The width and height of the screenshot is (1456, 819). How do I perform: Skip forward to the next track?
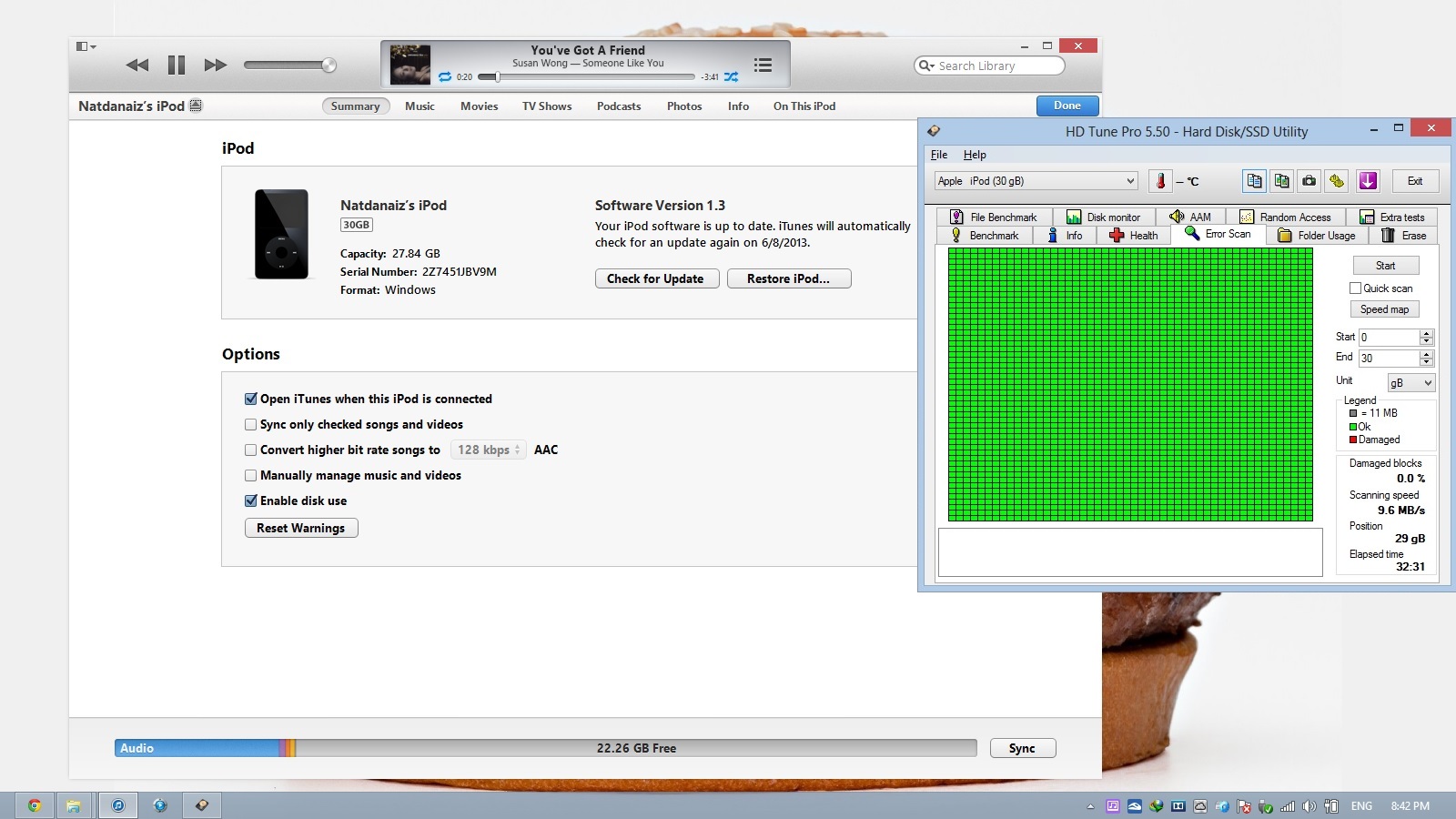(x=216, y=65)
